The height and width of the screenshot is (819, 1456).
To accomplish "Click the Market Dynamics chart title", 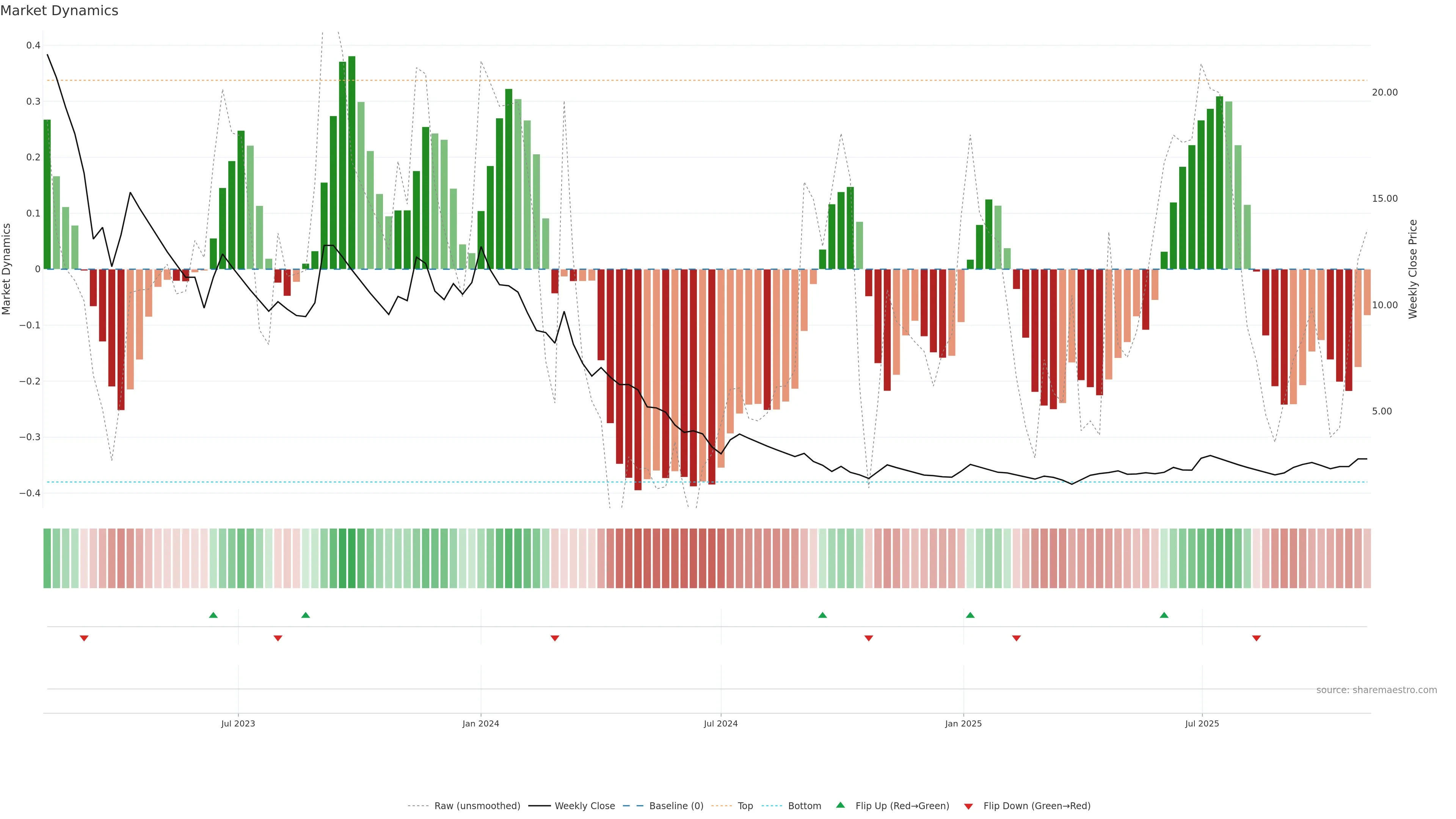I will [x=60, y=11].
